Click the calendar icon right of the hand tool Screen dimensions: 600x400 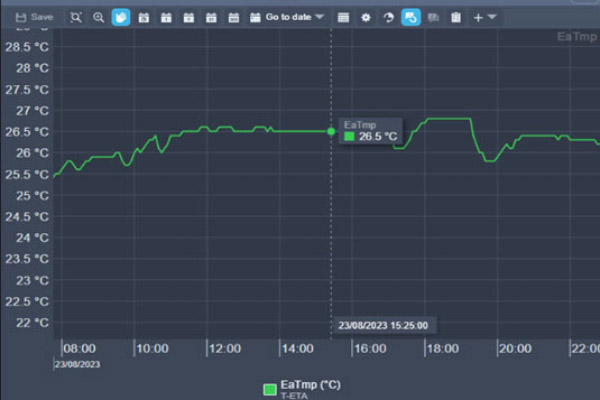(143, 18)
